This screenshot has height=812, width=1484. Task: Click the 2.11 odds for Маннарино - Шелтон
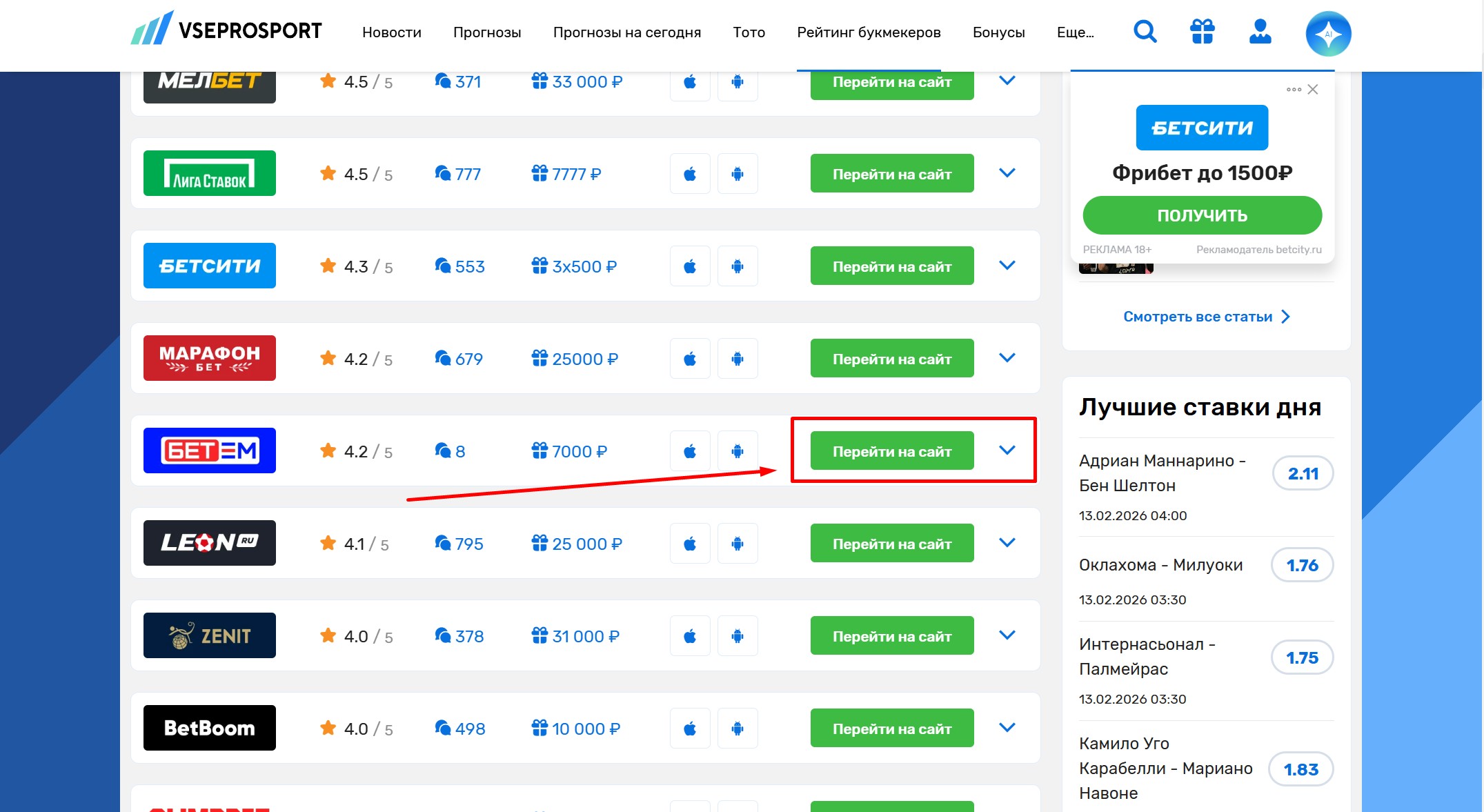tap(1303, 473)
